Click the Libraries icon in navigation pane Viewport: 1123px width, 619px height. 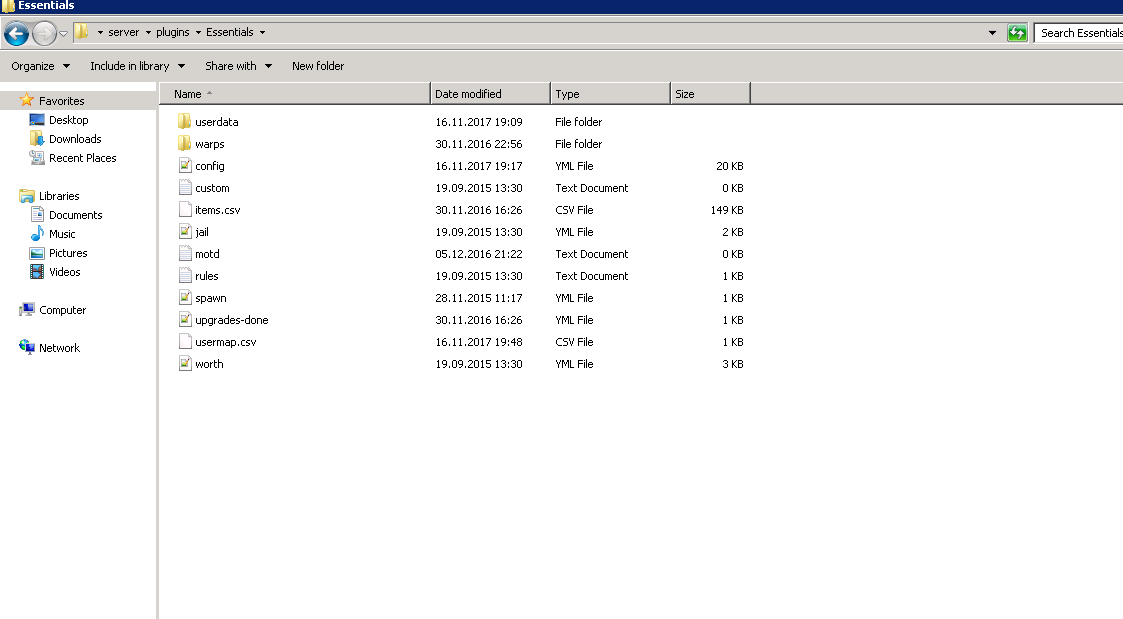[x=26, y=196]
